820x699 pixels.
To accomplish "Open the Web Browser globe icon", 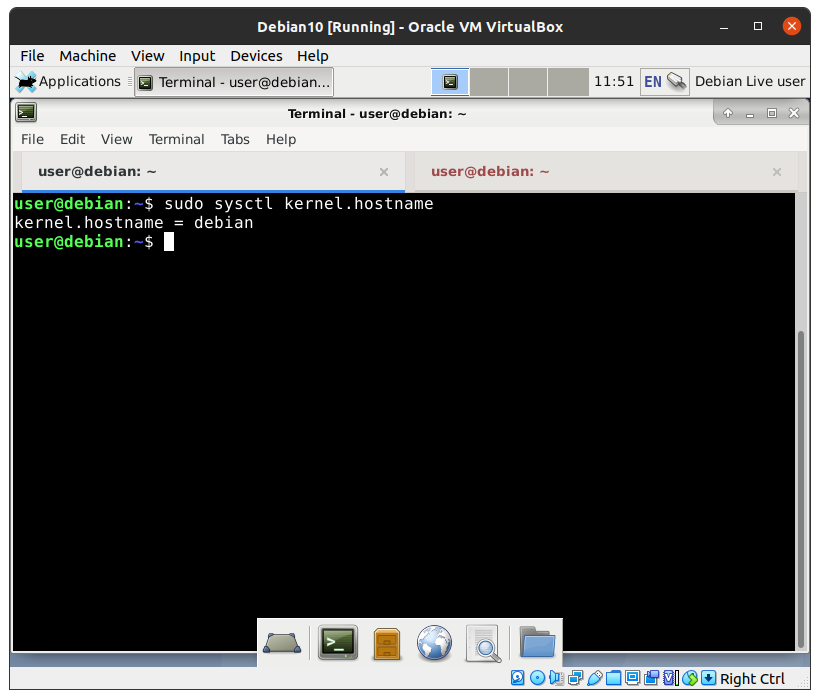I will pos(435,642).
